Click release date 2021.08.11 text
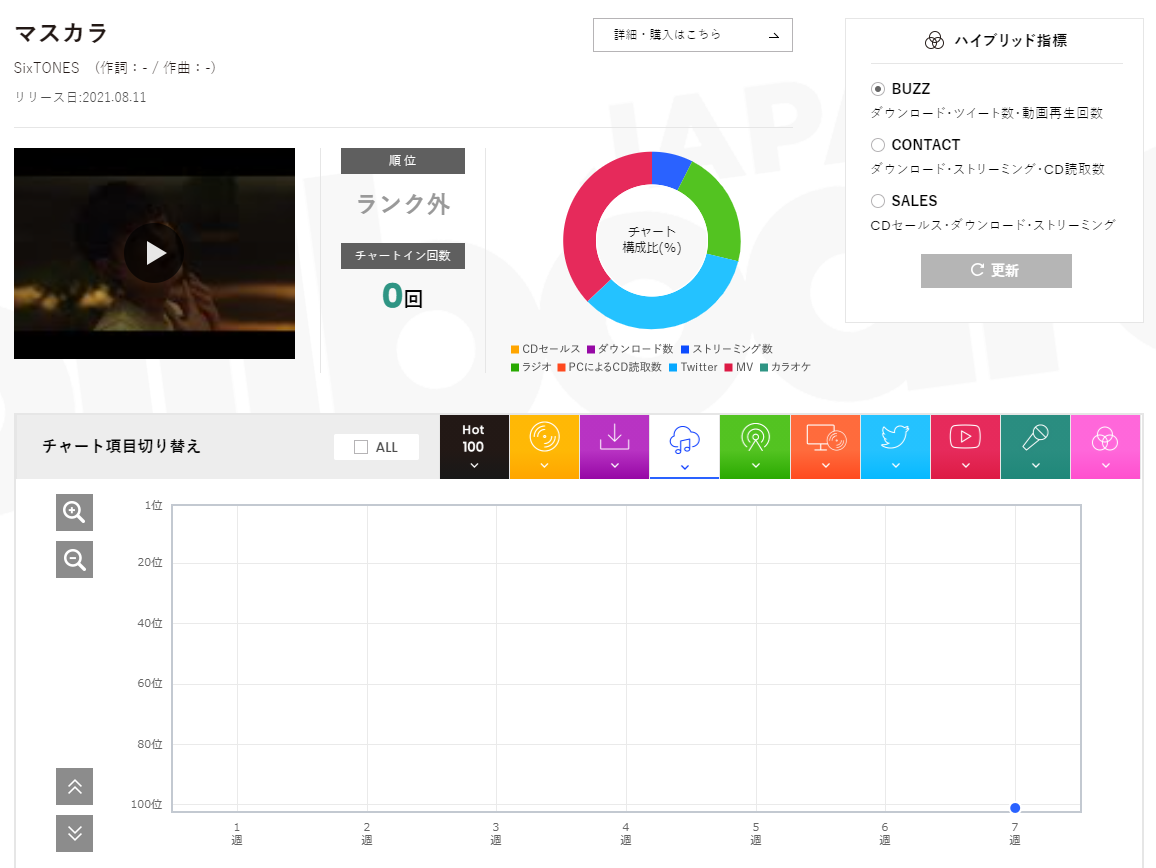This screenshot has height=868, width=1156. click(114, 97)
